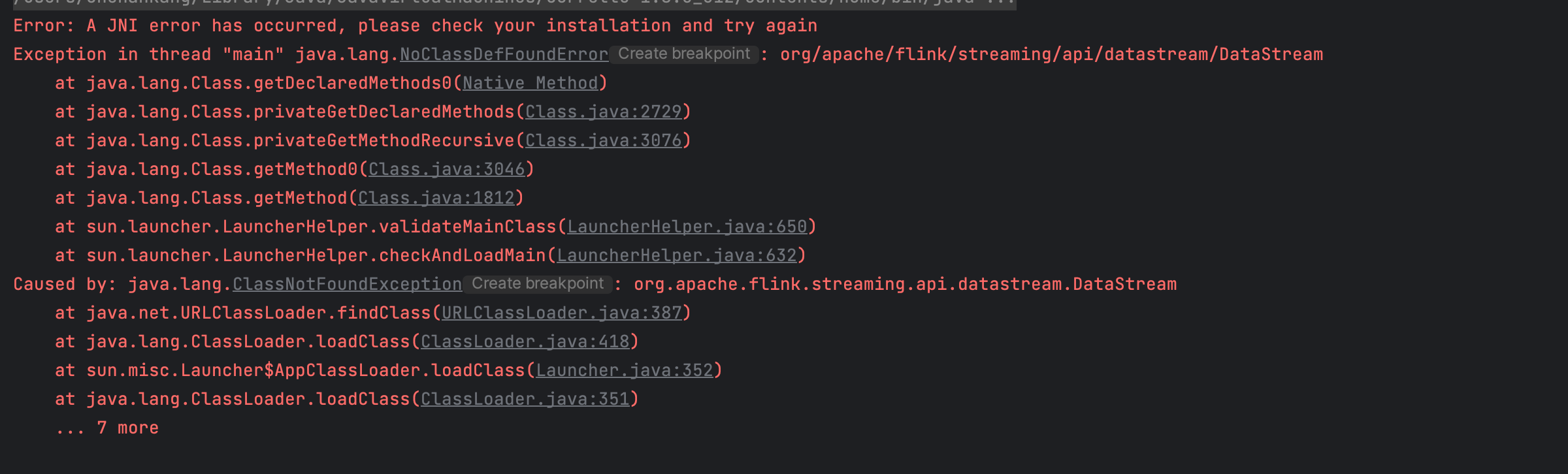This screenshot has height=474, width=1568.
Task: Jump to LauncherHelper.java:632 source
Action: (x=676, y=255)
